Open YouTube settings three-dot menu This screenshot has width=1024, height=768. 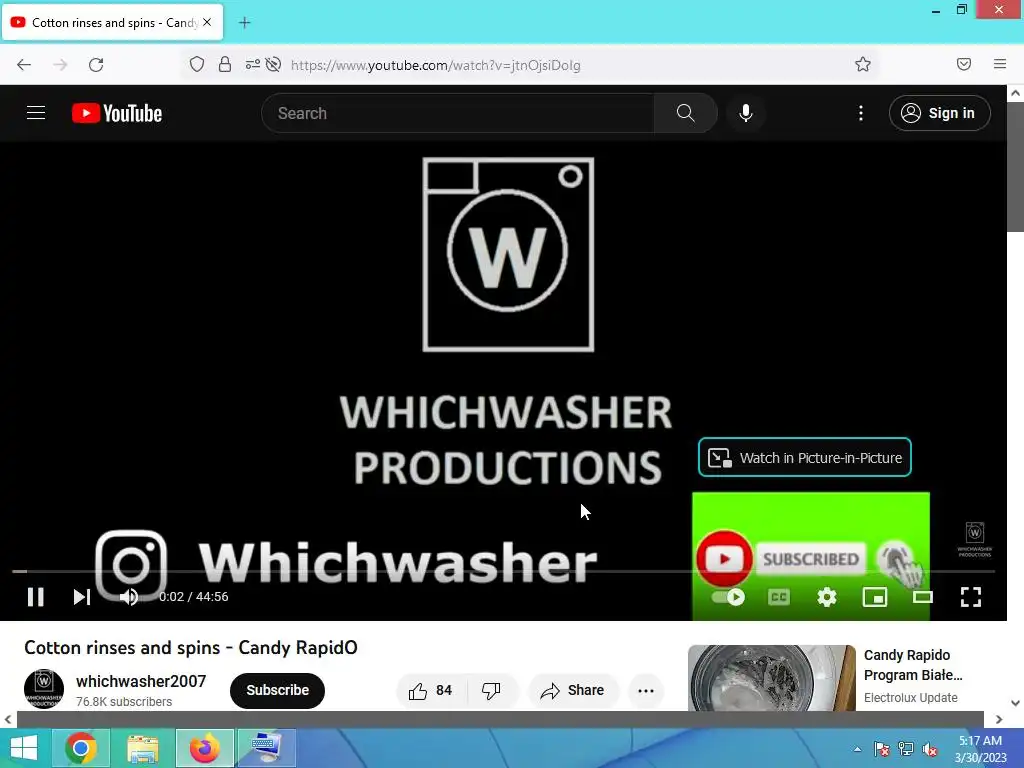point(861,113)
